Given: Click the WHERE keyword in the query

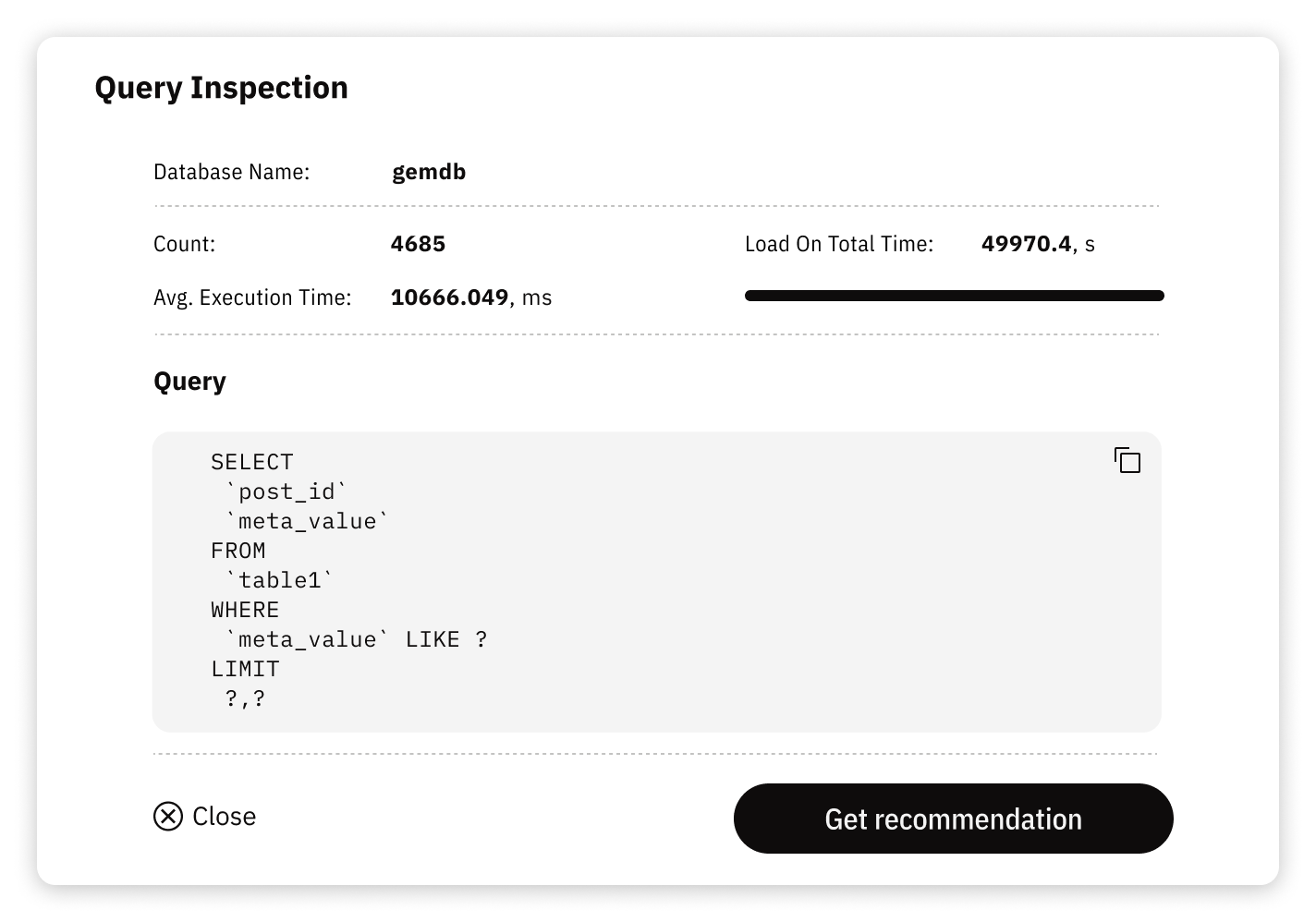Looking at the screenshot, I should [x=245, y=610].
